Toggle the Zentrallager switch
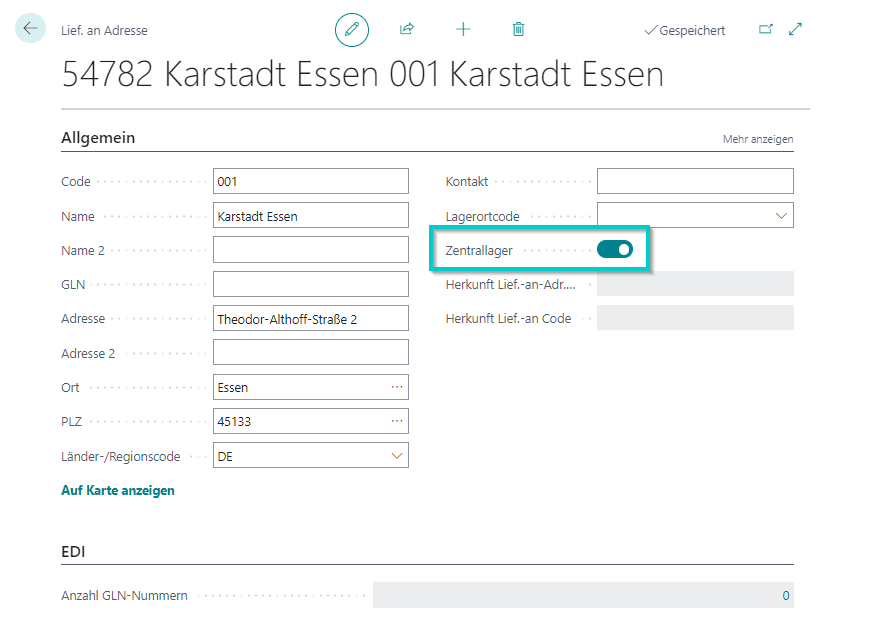Image resolution: width=871 pixels, height=621 pixels. pyautogui.click(x=615, y=250)
